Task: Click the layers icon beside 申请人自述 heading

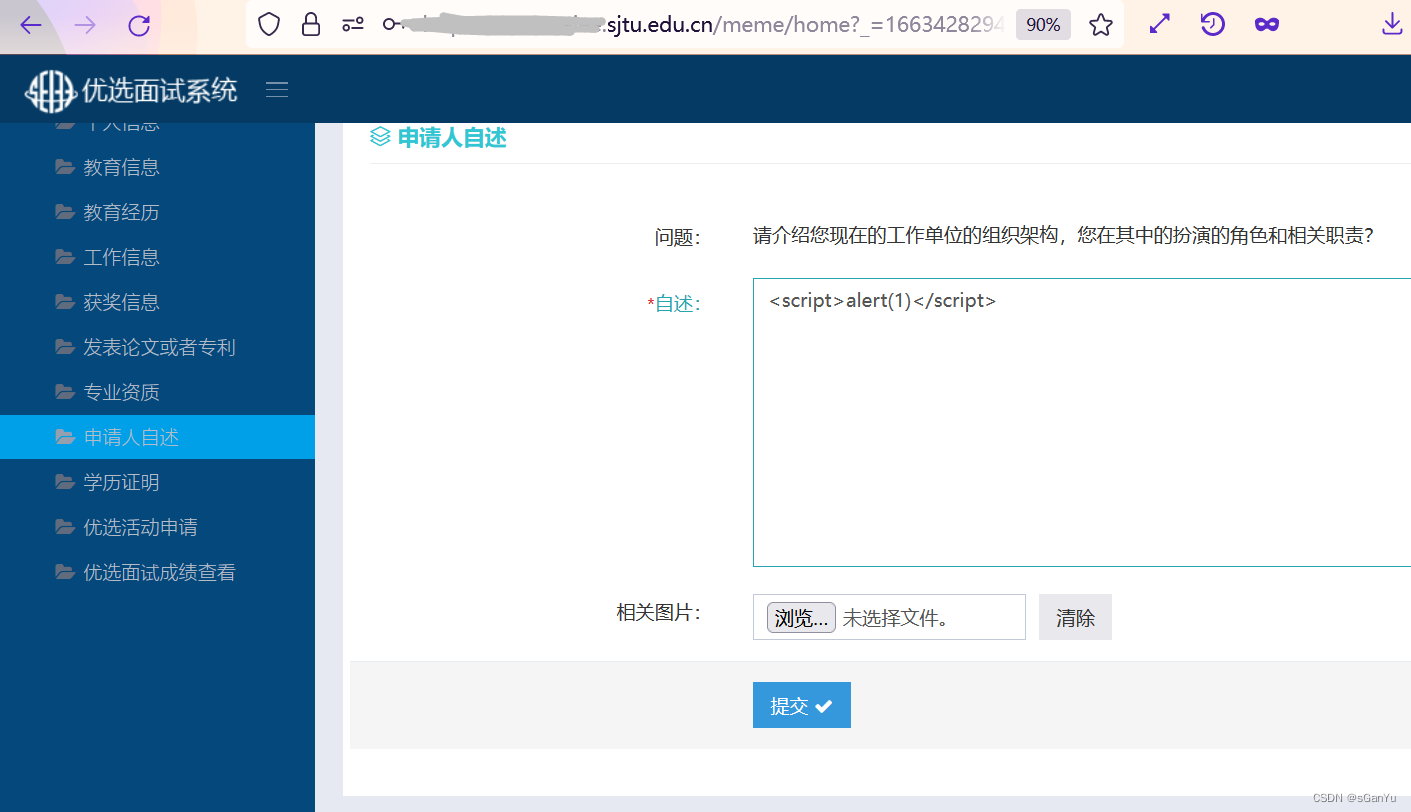Action: pyautogui.click(x=380, y=137)
